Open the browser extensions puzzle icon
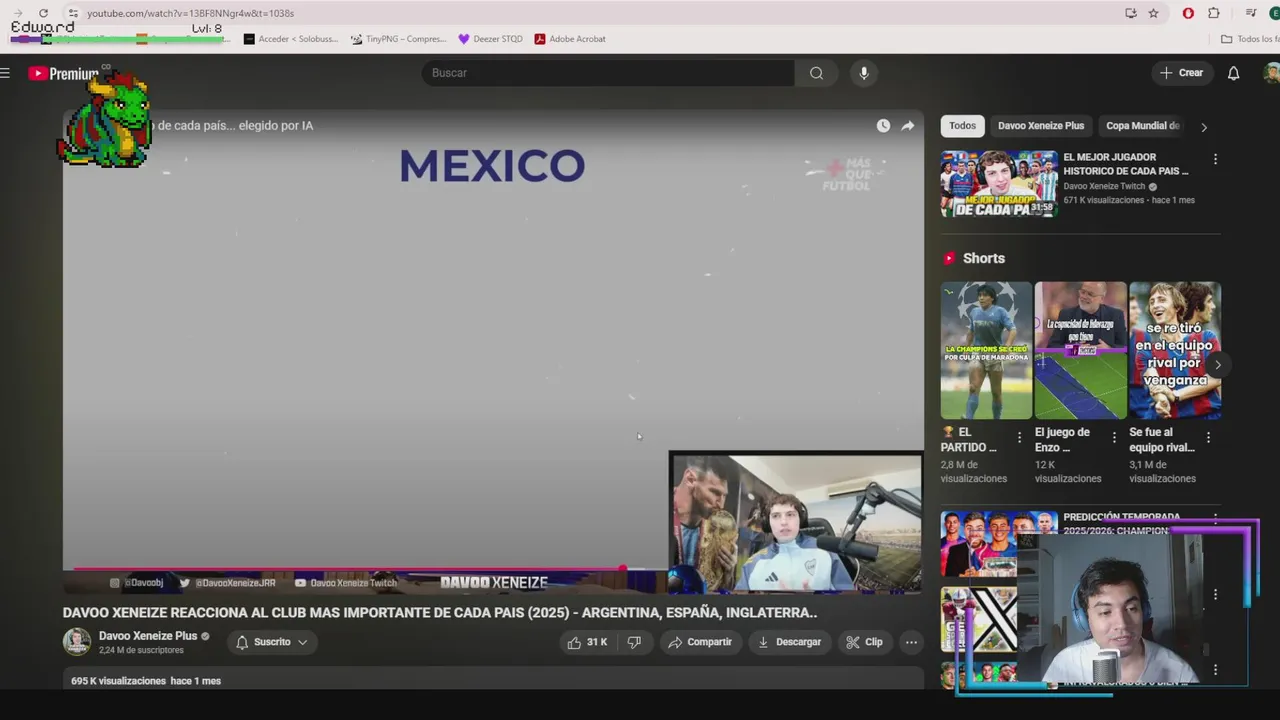 tap(1213, 13)
